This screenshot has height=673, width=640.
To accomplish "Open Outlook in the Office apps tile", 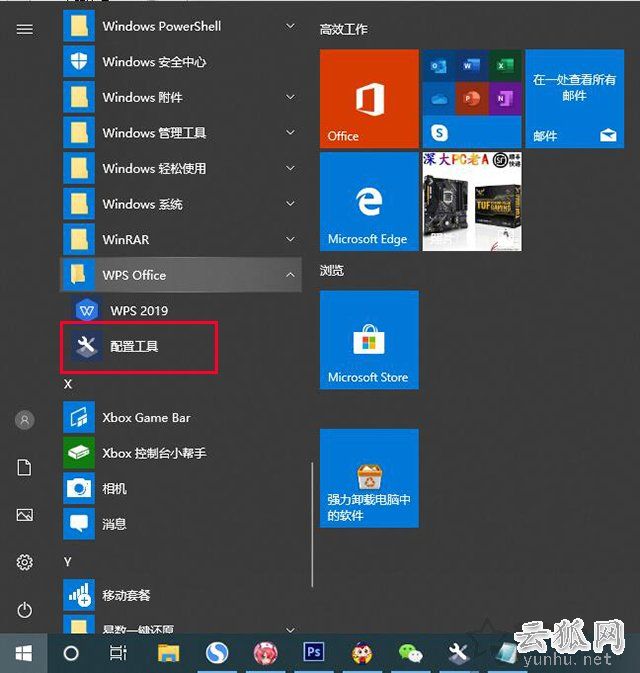I will [x=439, y=66].
